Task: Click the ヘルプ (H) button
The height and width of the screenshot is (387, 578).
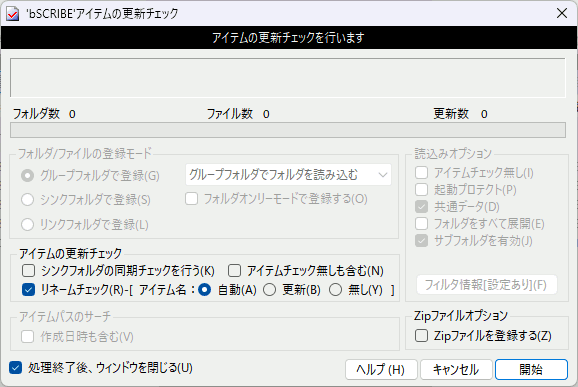Action: tap(381, 369)
